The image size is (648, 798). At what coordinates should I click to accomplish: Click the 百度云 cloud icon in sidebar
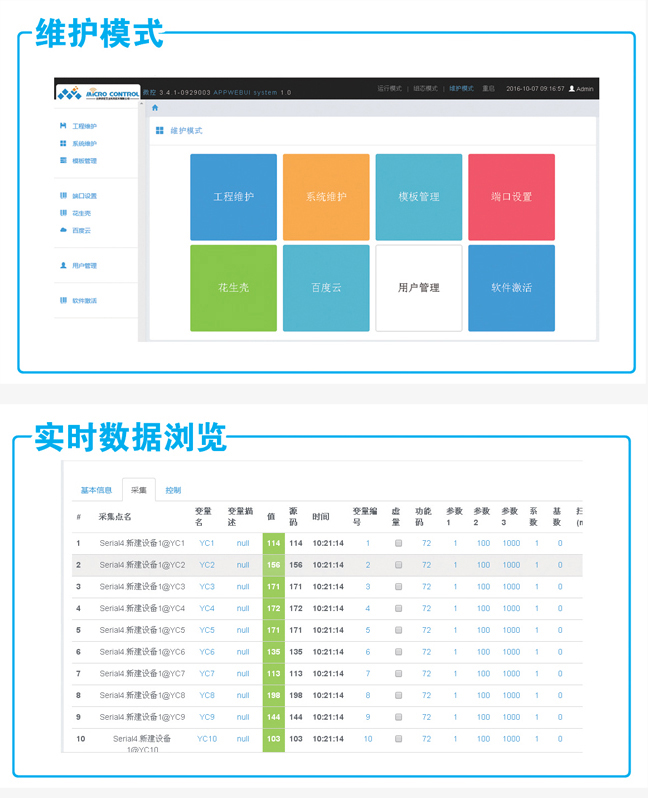63,230
